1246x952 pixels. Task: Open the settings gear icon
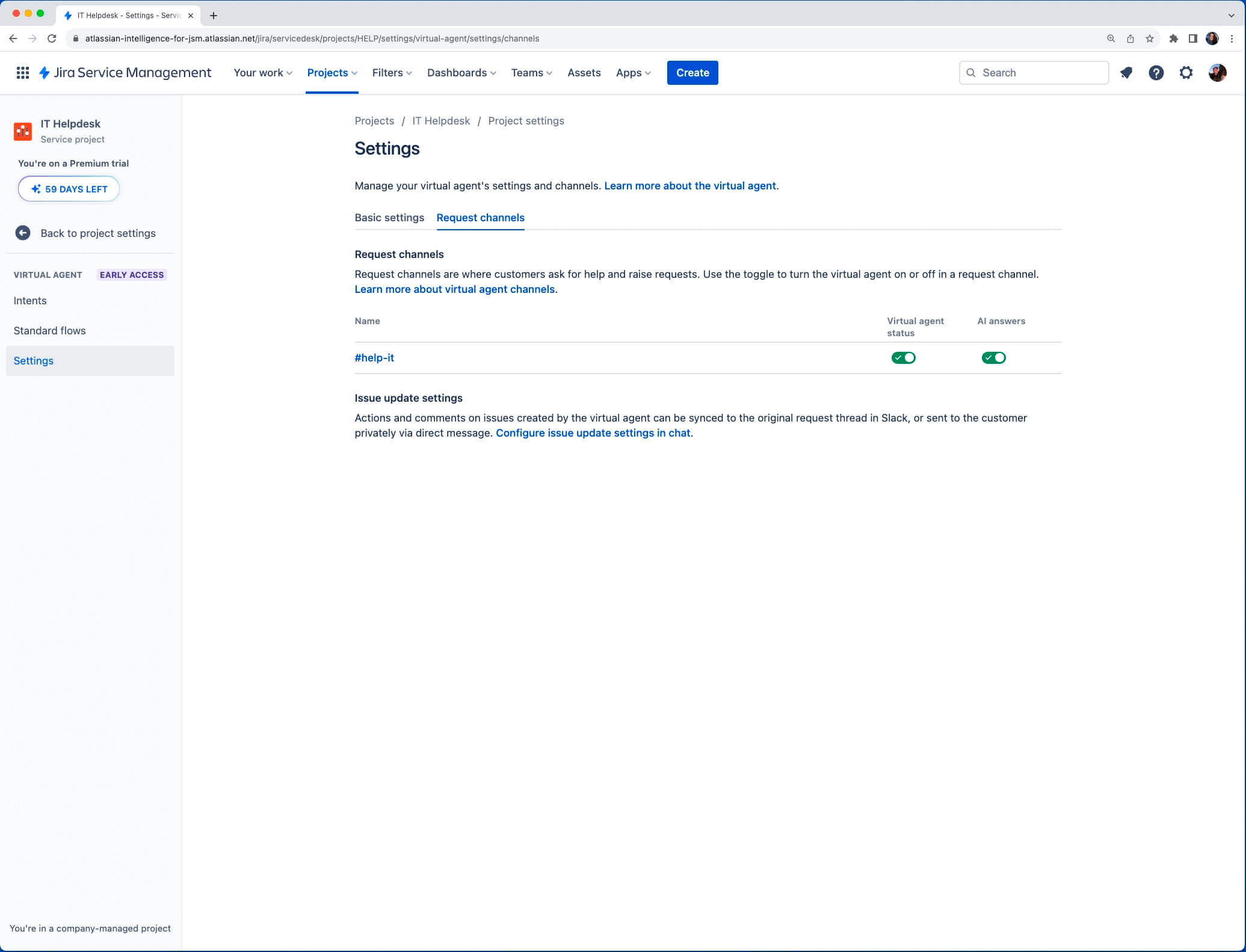click(1187, 72)
